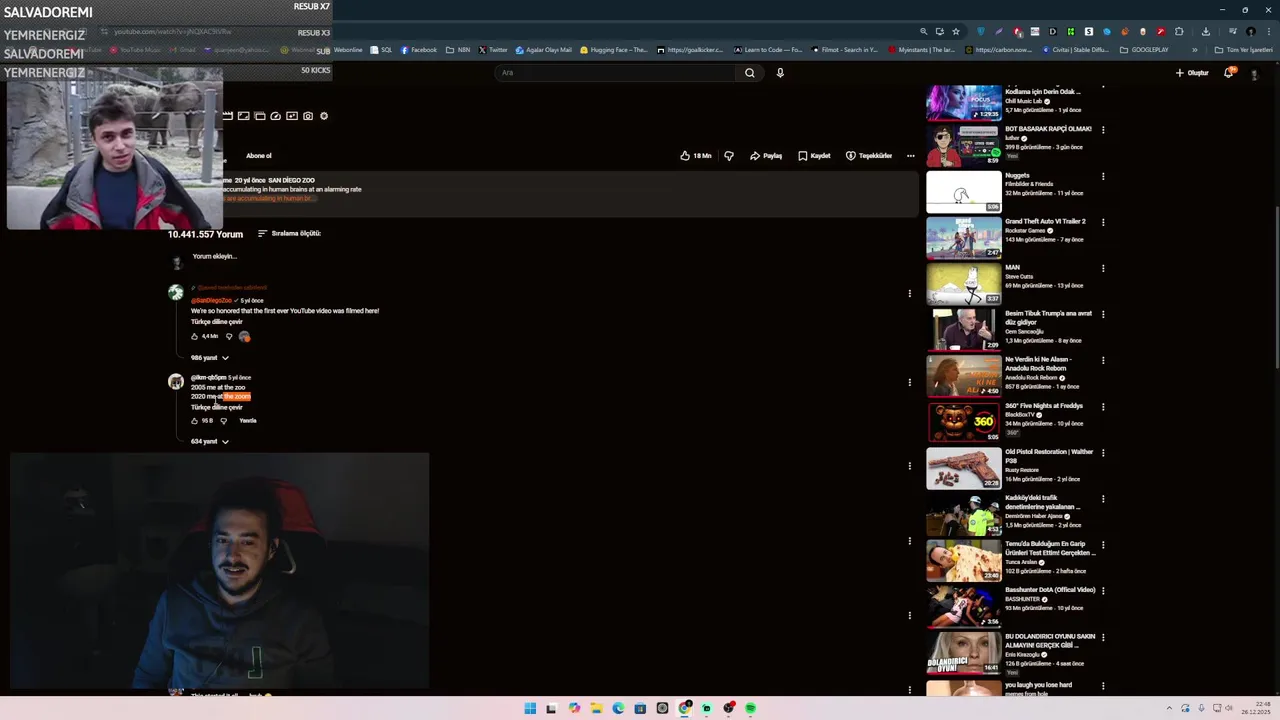Click the 'Abone ol' subscribe button
Viewport: 1280px width, 720px height.
pos(259,156)
